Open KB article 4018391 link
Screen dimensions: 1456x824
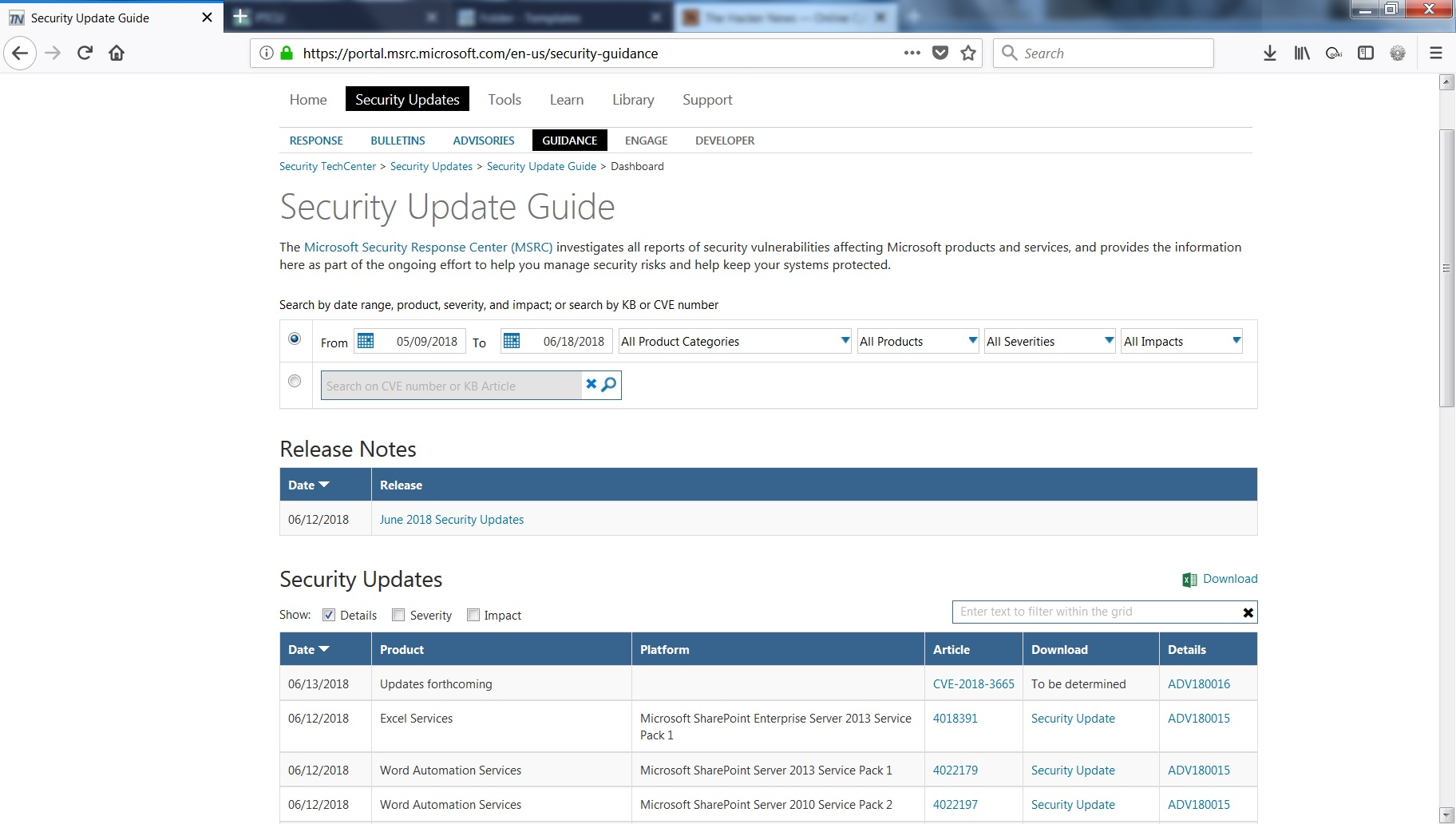pos(955,719)
